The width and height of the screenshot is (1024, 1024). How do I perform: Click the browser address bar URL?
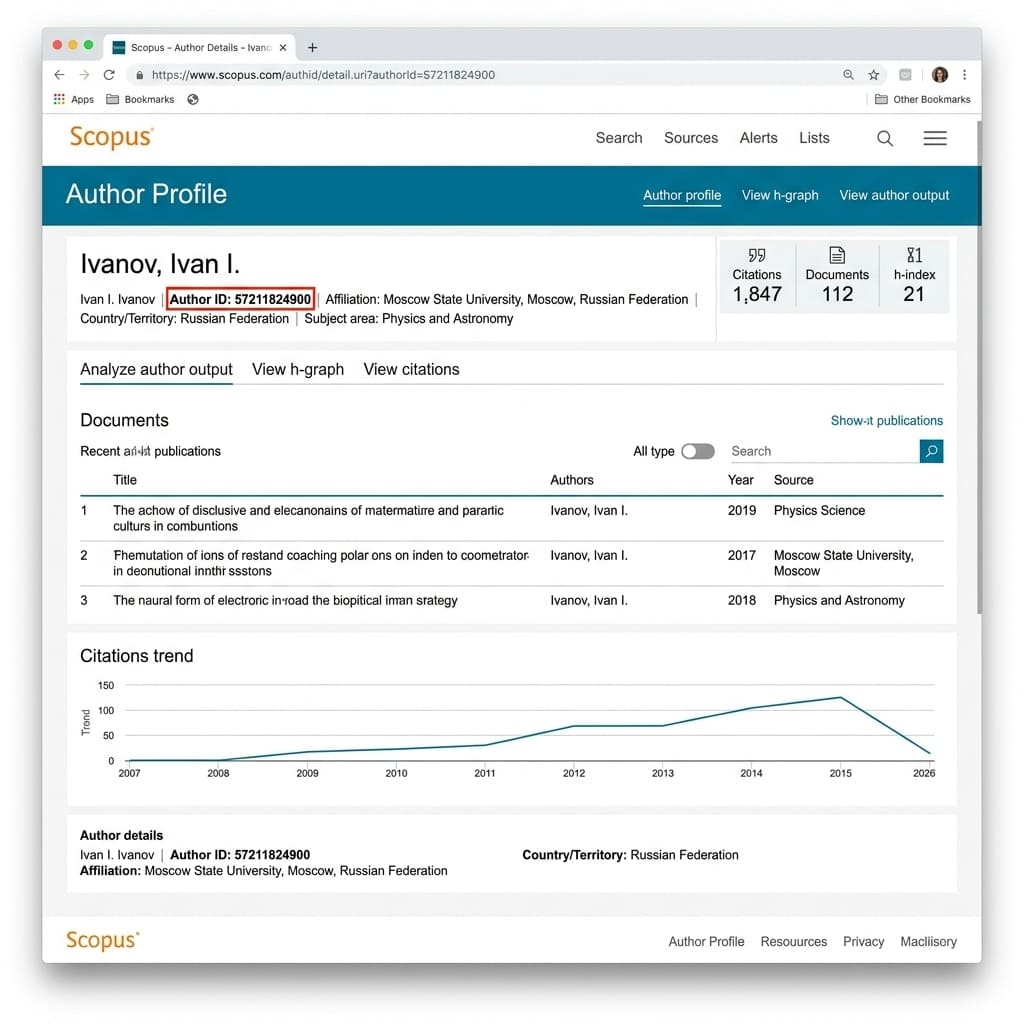[323, 75]
